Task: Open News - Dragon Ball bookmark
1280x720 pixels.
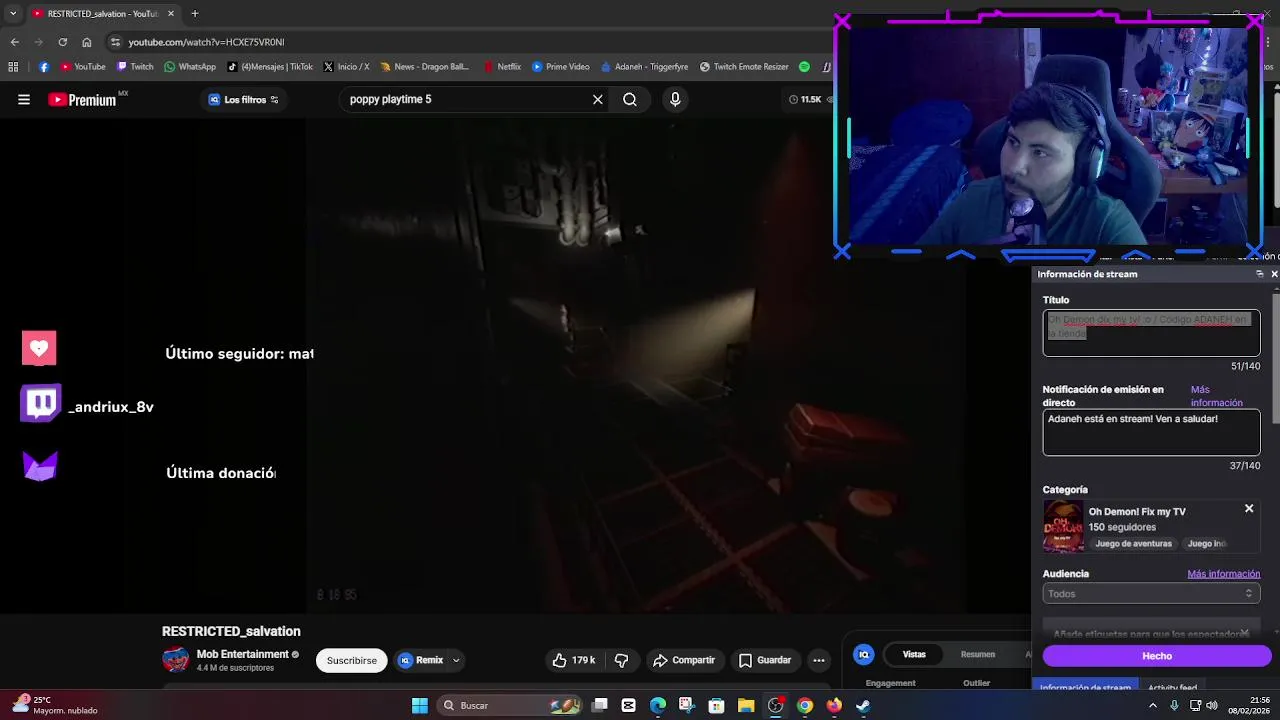Action: [x=424, y=67]
